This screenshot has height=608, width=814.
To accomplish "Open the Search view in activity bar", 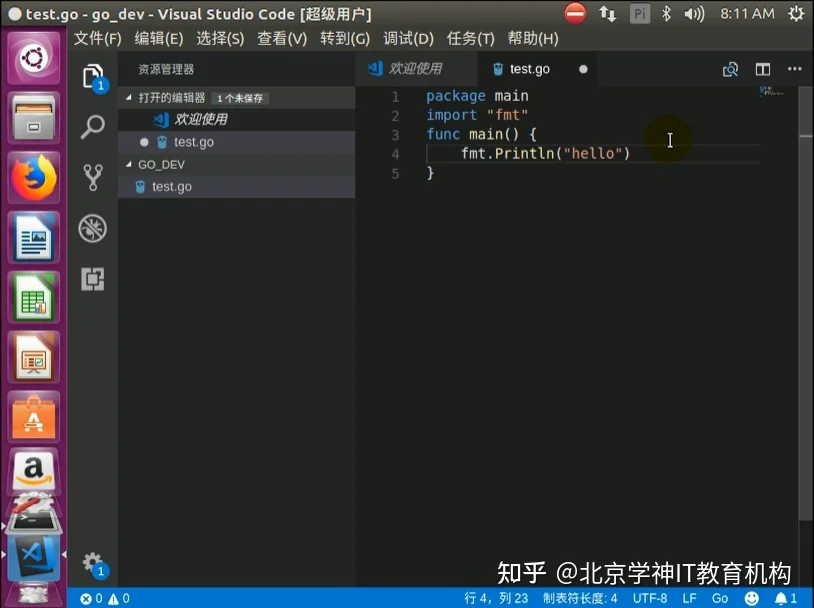I will [x=93, y=127].
